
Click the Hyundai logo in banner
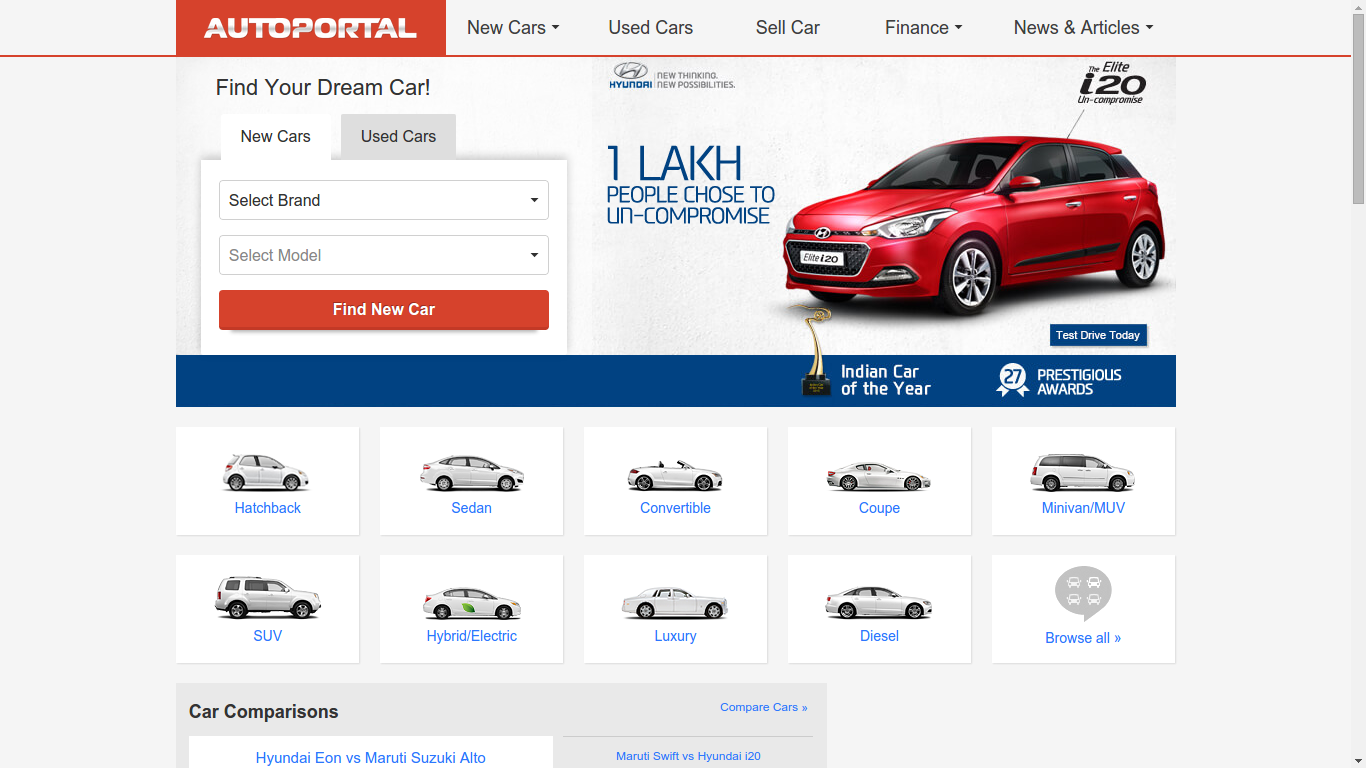coord(630,75)
